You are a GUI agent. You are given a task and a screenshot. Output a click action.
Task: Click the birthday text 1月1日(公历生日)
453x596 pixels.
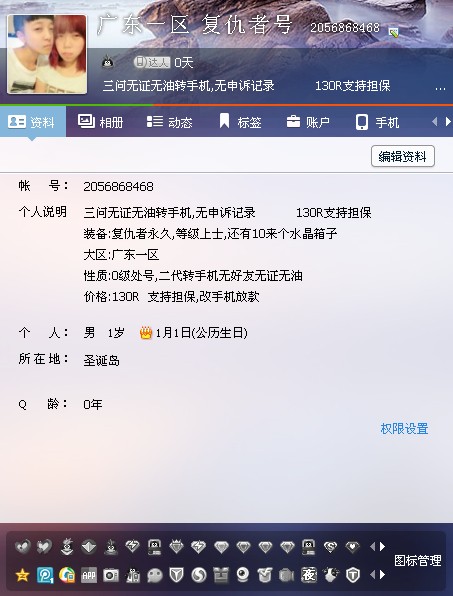201,333
